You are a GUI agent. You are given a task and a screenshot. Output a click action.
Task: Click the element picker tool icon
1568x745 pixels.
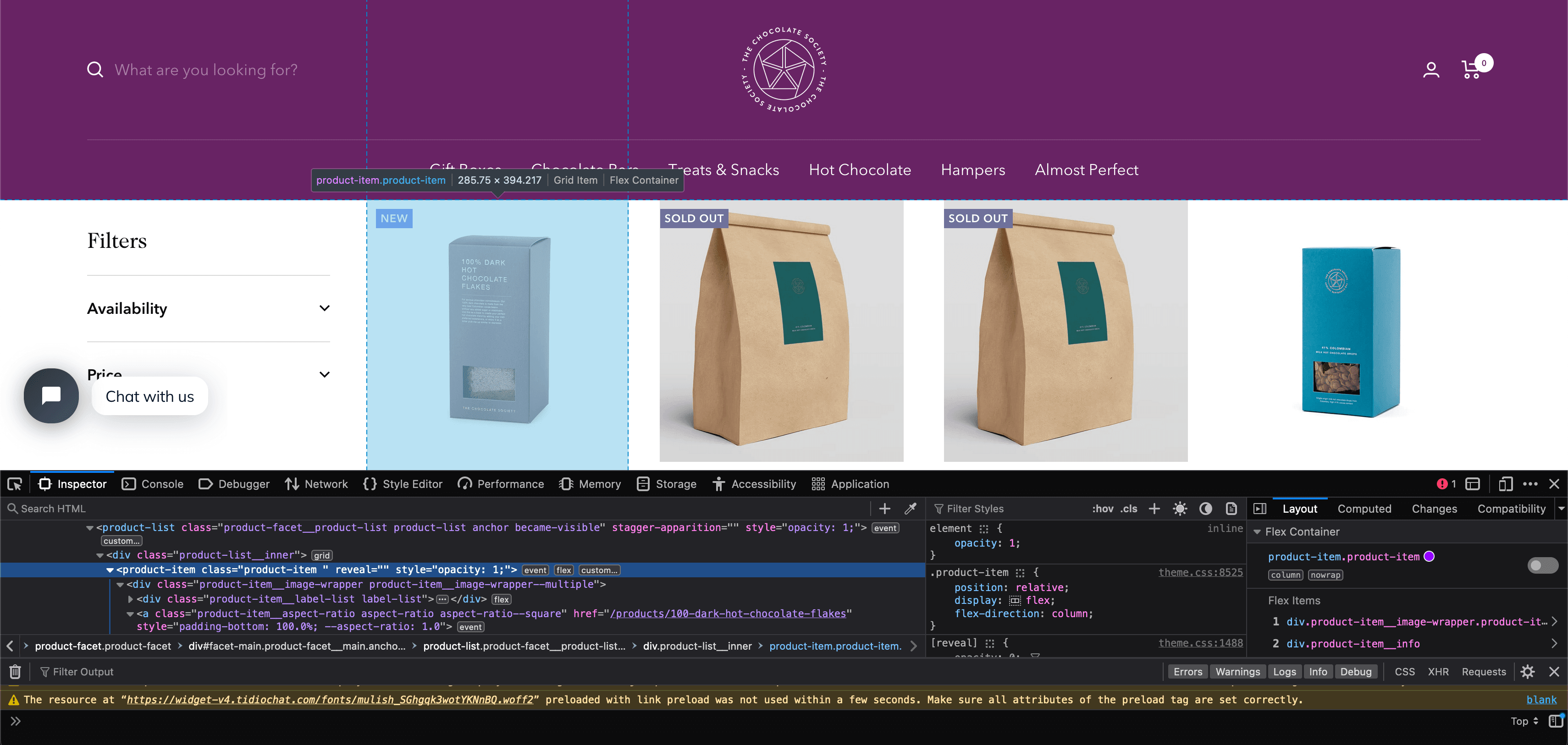pos(14,484)
